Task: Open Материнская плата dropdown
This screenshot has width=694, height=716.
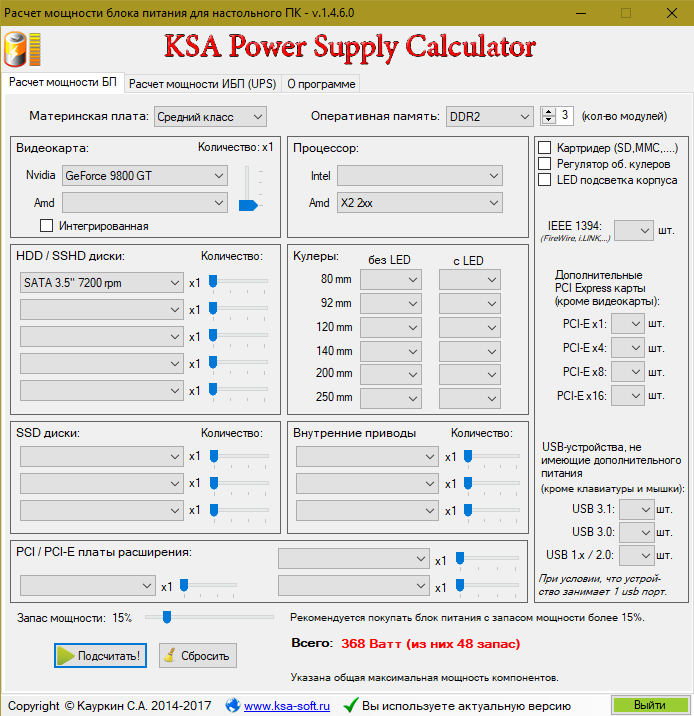Action: [x=210, y=117]
